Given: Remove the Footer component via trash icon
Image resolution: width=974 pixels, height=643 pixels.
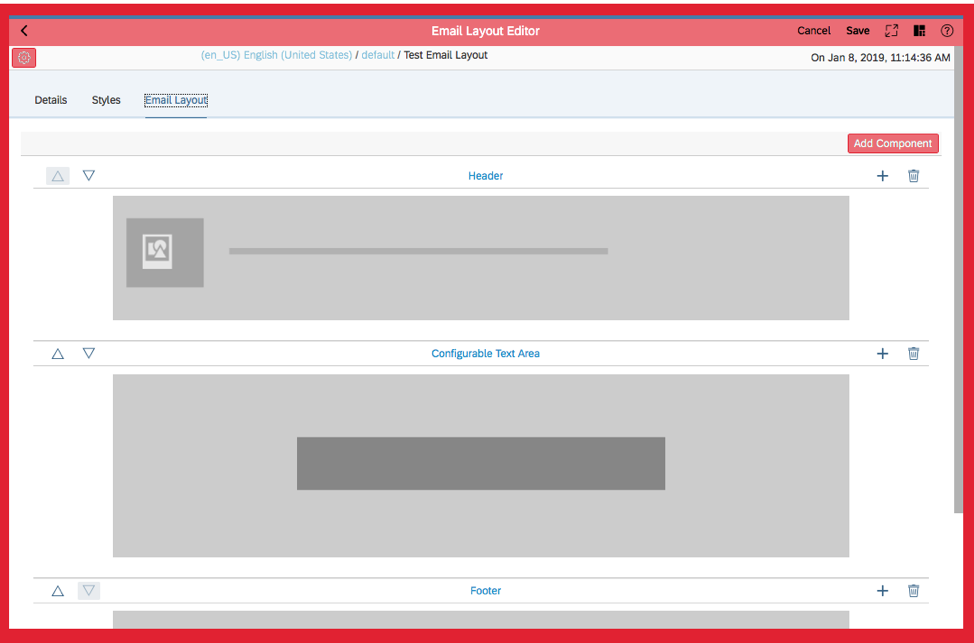Looking at the screenshot, I should coord(913,591).
